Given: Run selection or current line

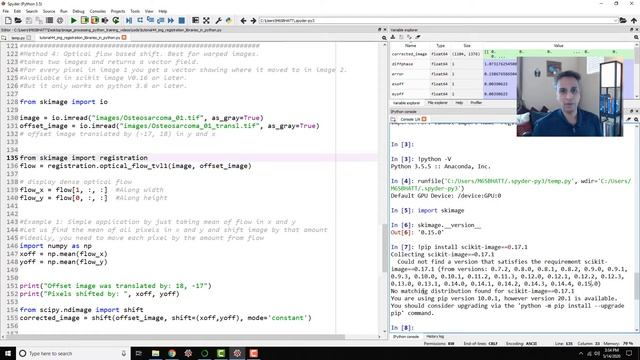Looking at the screenshot, I should pyautogui.click(x=105, y=20).
